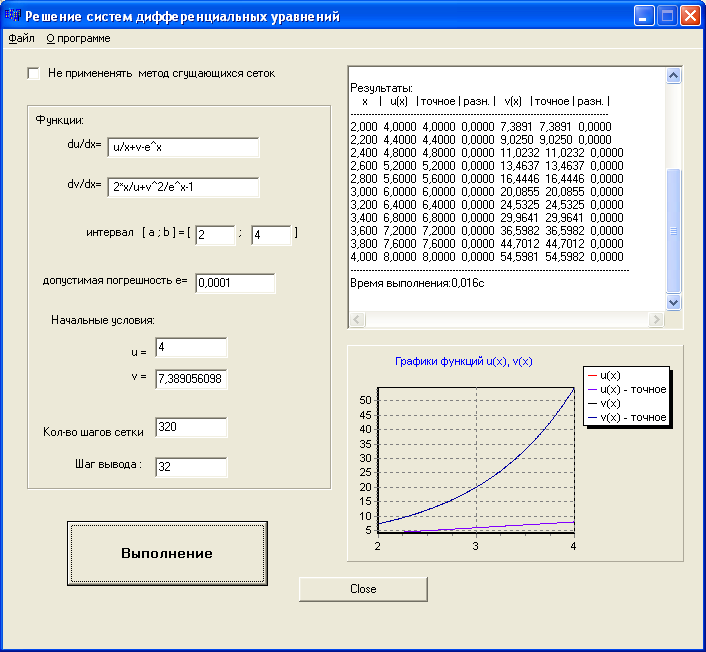Click the application icon in title bar
The image size is (706, 652).
[14, 16]
